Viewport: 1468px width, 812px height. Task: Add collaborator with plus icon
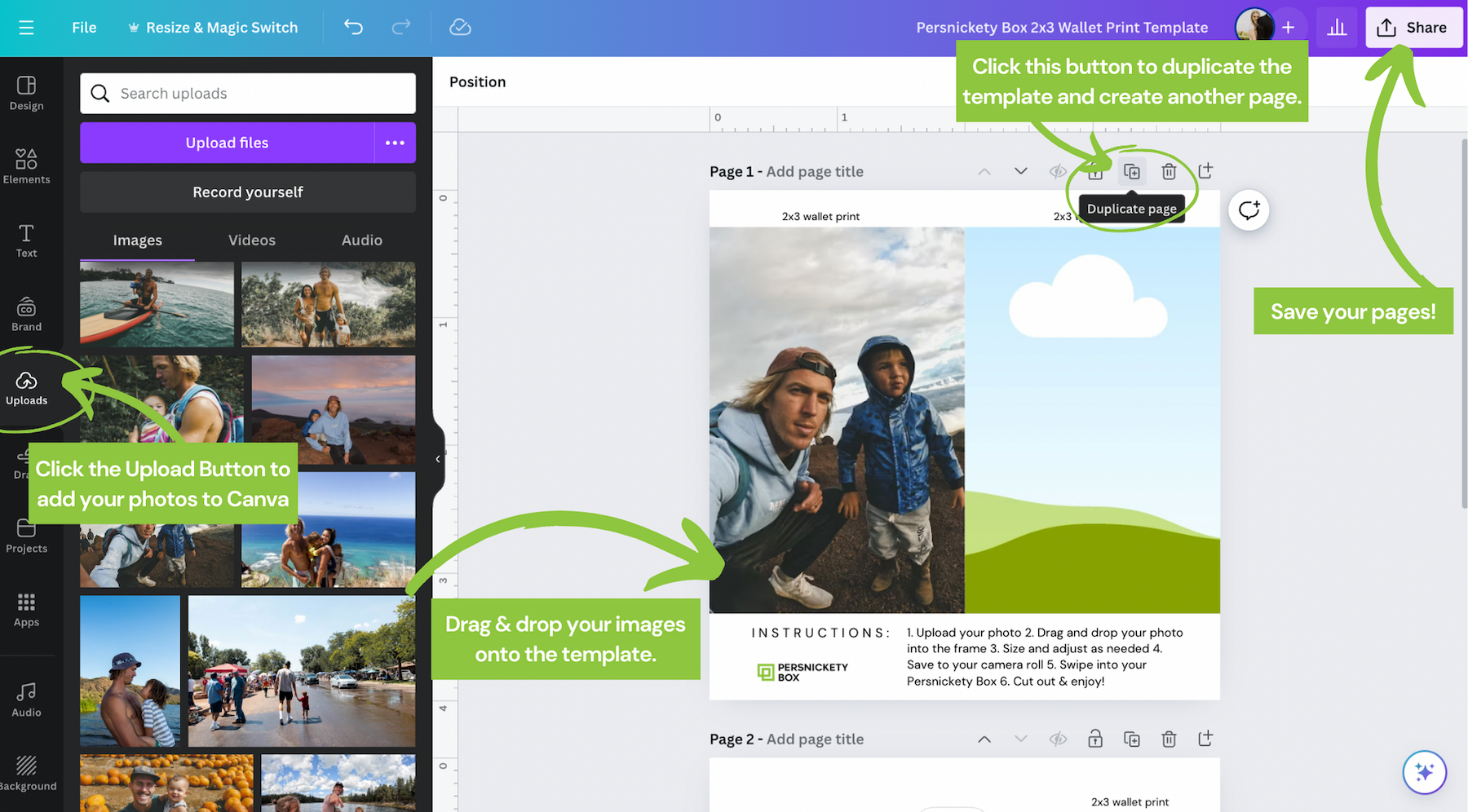click(1289, 28)
